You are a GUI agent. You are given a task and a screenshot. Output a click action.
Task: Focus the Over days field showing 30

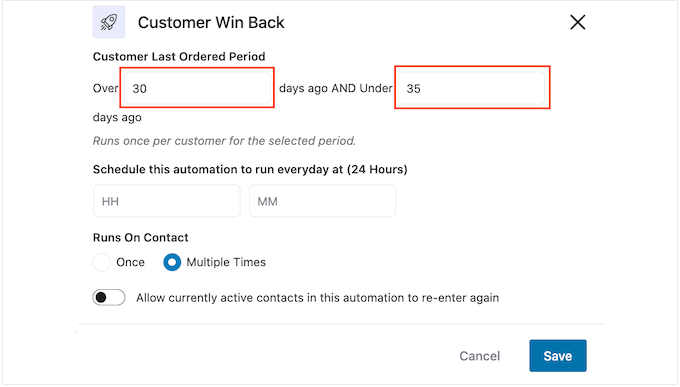(197, 88)
